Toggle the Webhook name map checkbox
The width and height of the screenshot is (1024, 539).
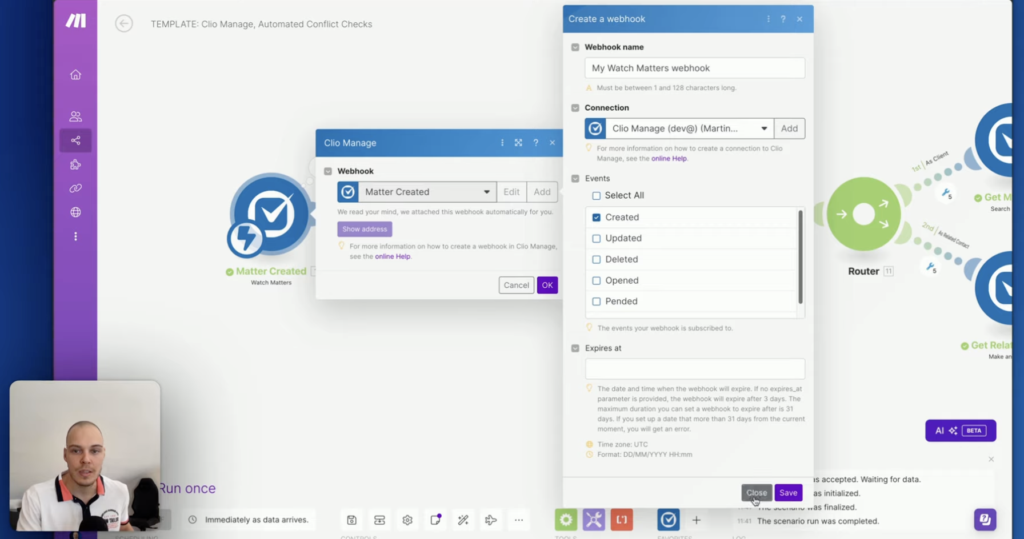[575, 47]
